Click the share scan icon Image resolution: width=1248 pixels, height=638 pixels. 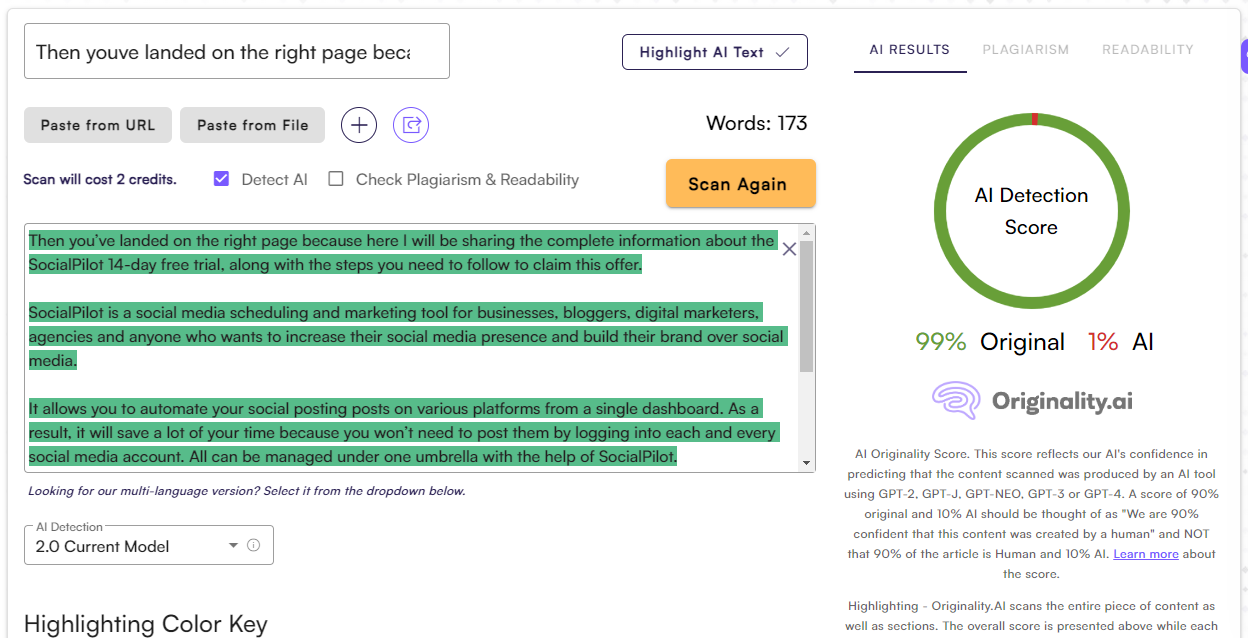411,125
